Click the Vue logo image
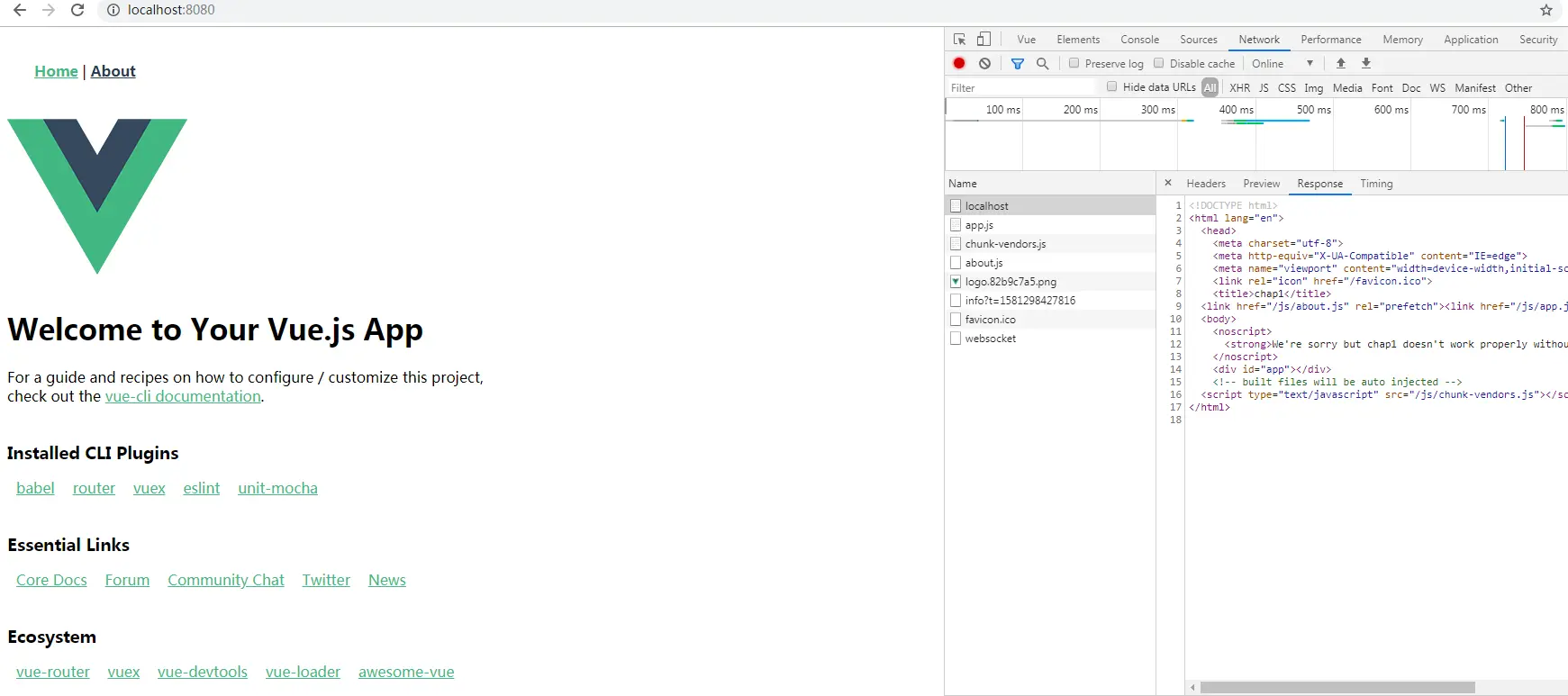This screenshot has height=696, width=1568. coord(97,196)
